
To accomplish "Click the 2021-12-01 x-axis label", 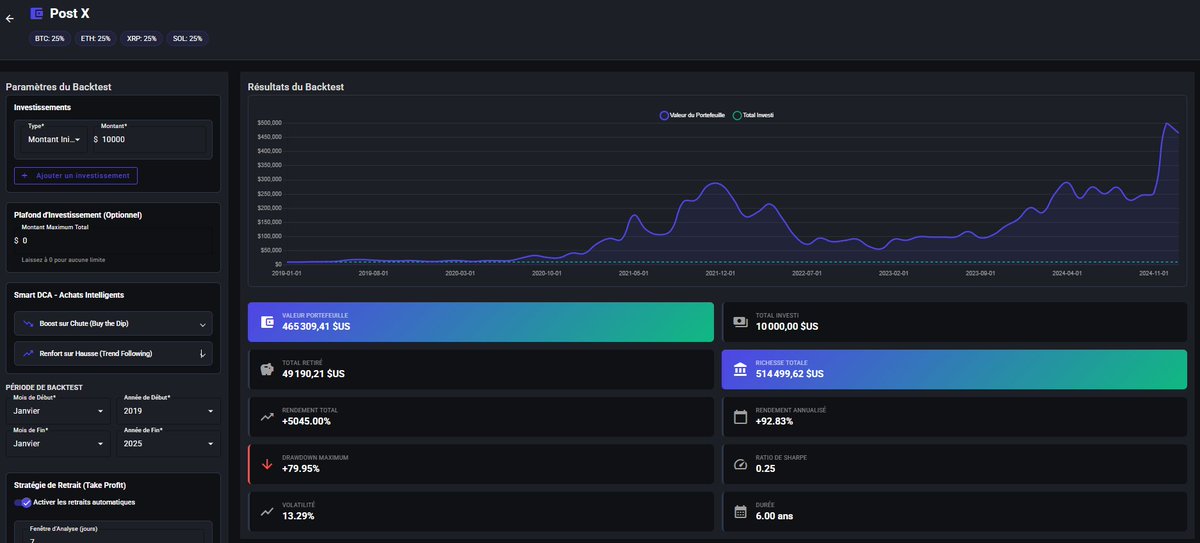I will point(720,272).
